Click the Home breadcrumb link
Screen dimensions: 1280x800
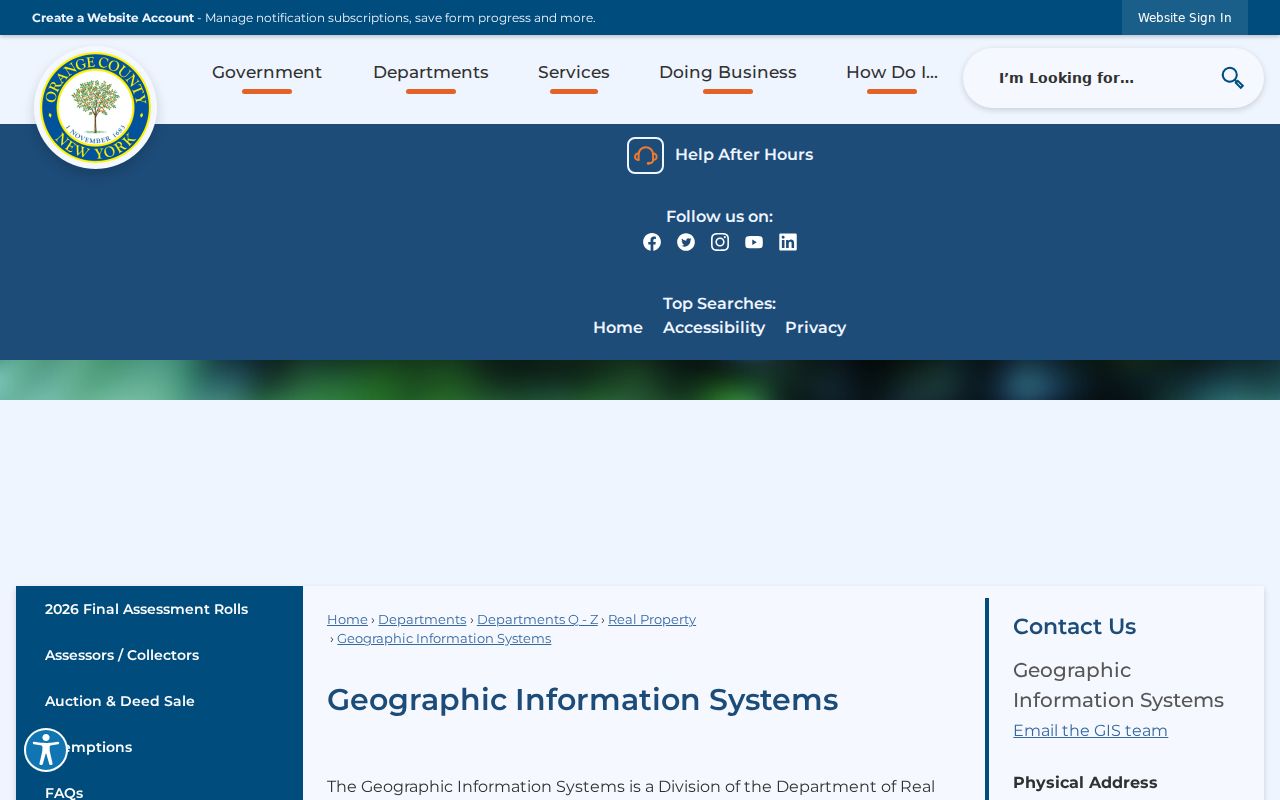click(x=347, y=620)
